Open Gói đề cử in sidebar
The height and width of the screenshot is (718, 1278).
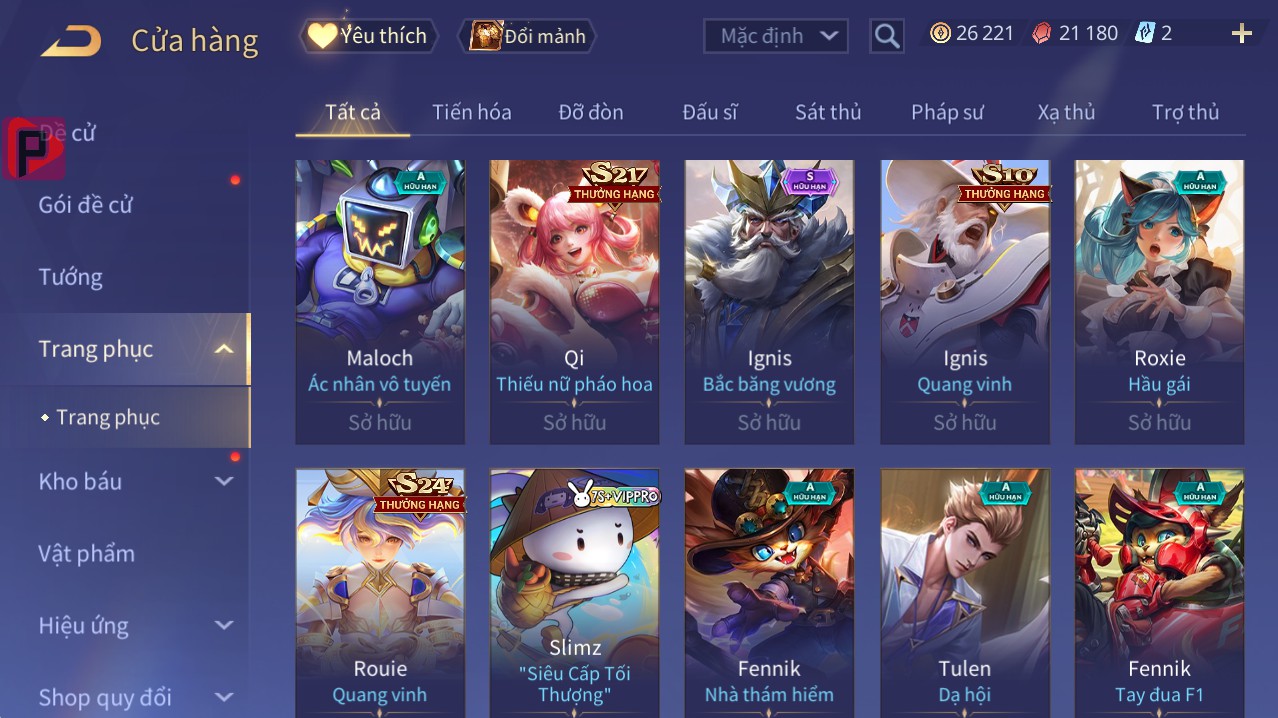[86, 205]
